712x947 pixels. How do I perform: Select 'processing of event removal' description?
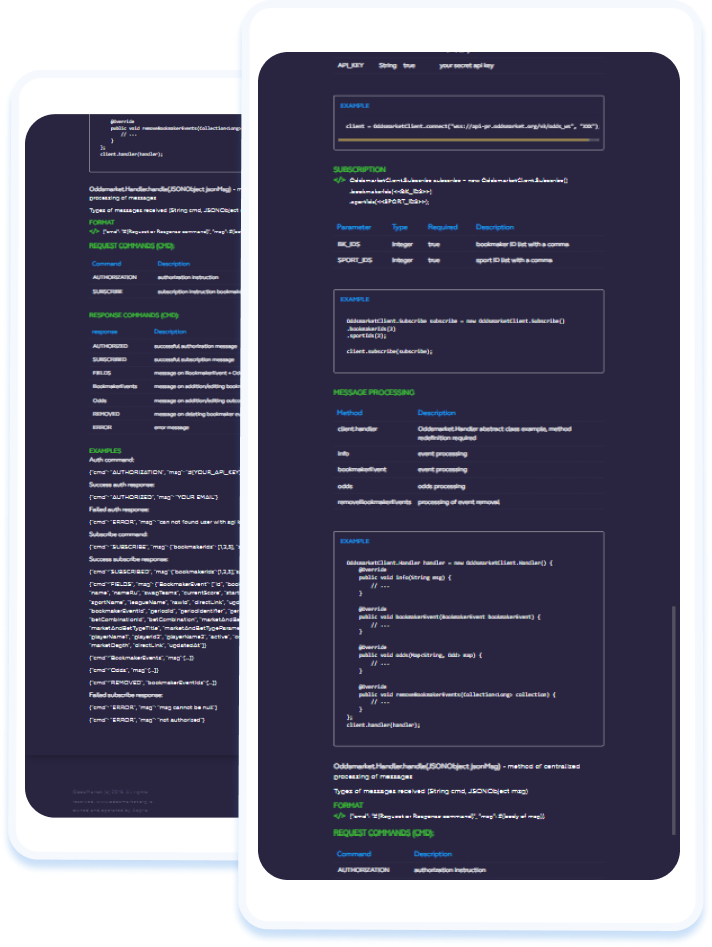coord(458,502)
